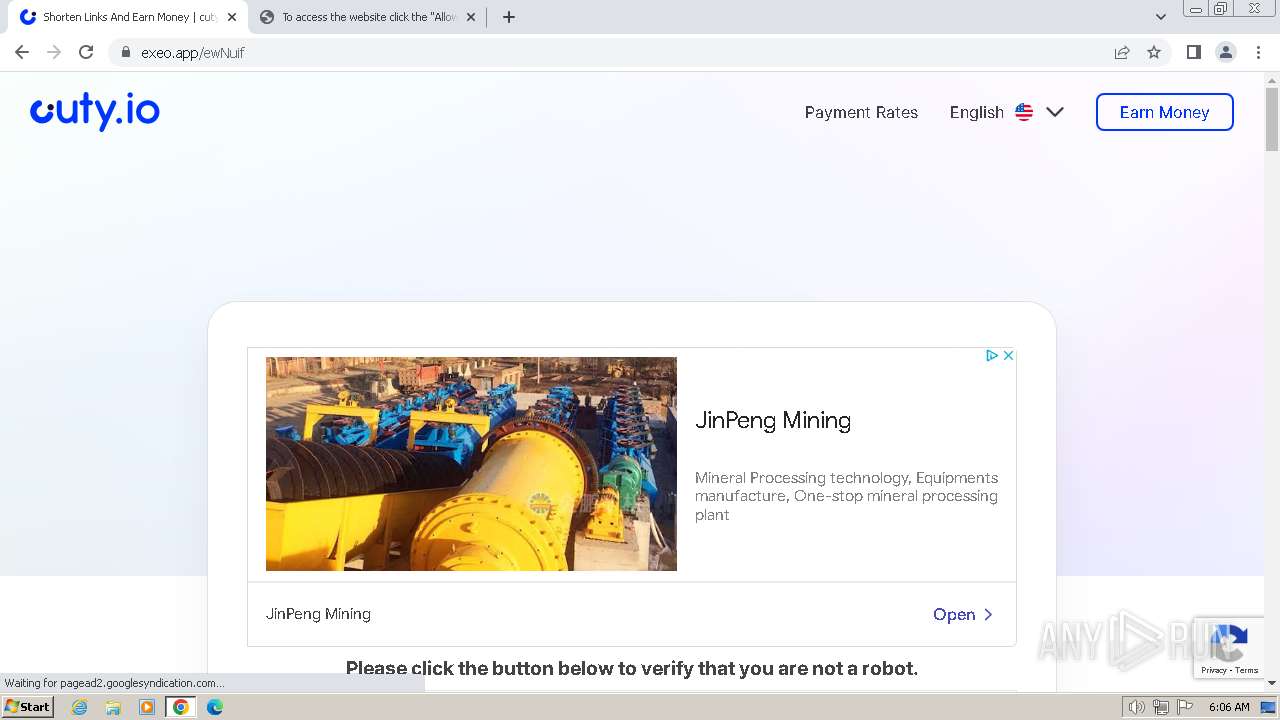The image size is (1280, 720).
Task: Close the 'To access the website' tab
Action: click(x=471, y=17)
